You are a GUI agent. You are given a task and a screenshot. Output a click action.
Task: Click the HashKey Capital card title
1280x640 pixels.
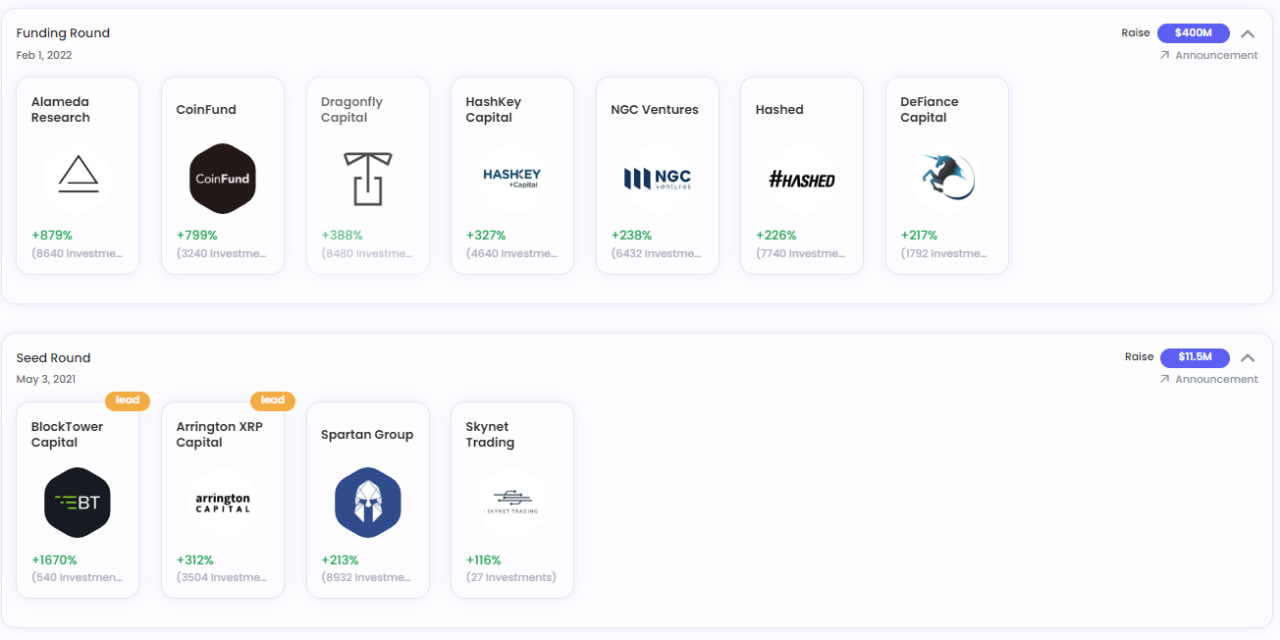click(x=495, y=110)
